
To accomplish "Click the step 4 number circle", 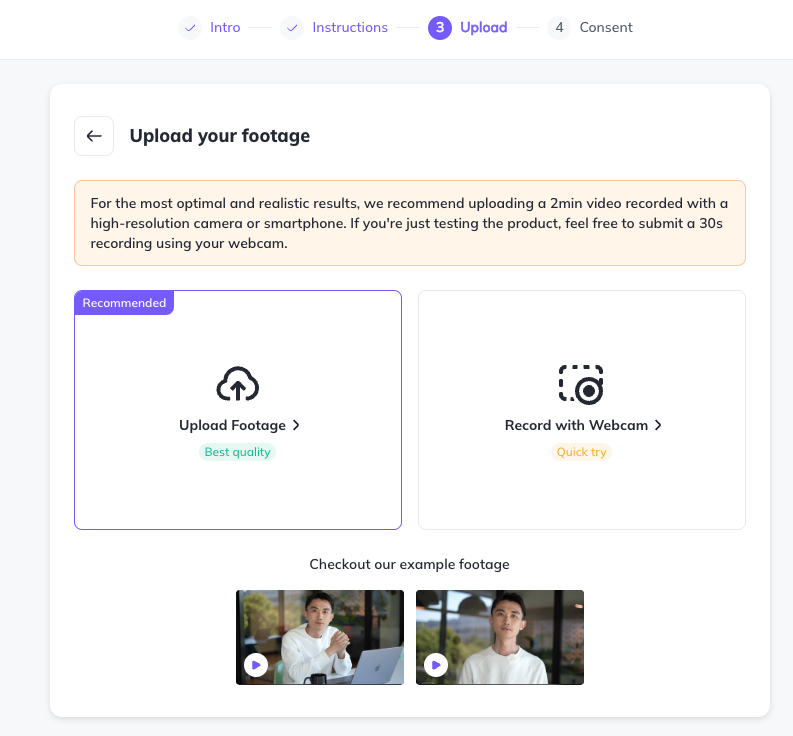I will pyautogui.click(x=560, y=28).
